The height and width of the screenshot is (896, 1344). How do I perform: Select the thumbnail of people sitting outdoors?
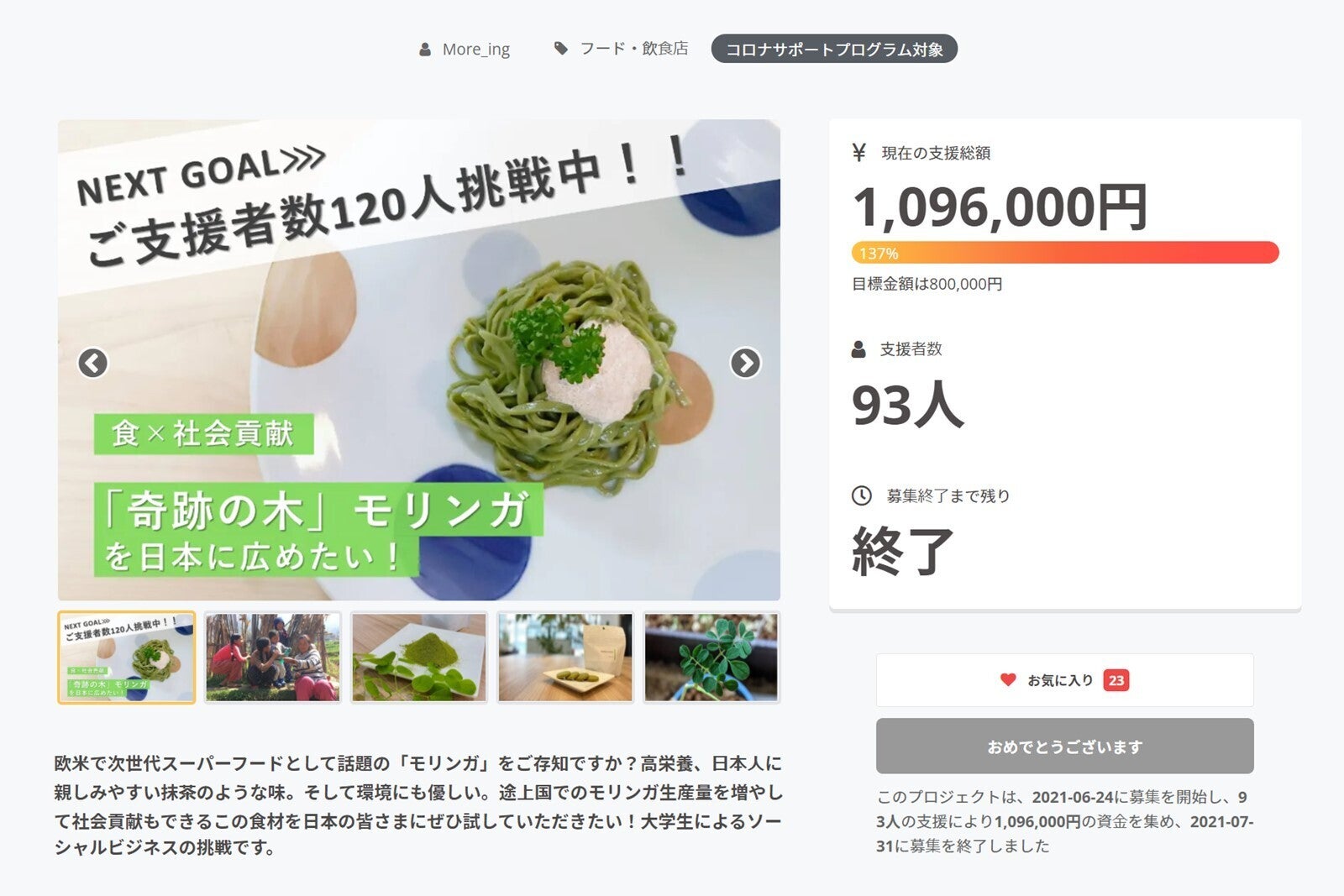click(x=273, y=658)
